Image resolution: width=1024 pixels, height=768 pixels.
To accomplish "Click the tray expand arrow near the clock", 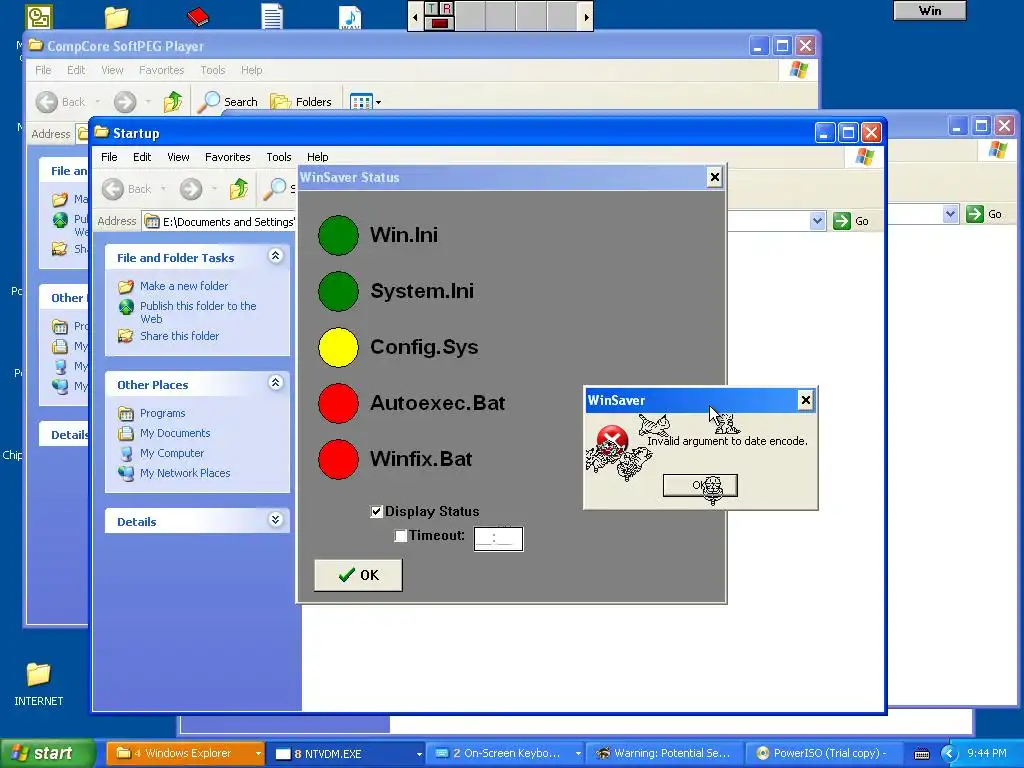I will pos(948,754).
